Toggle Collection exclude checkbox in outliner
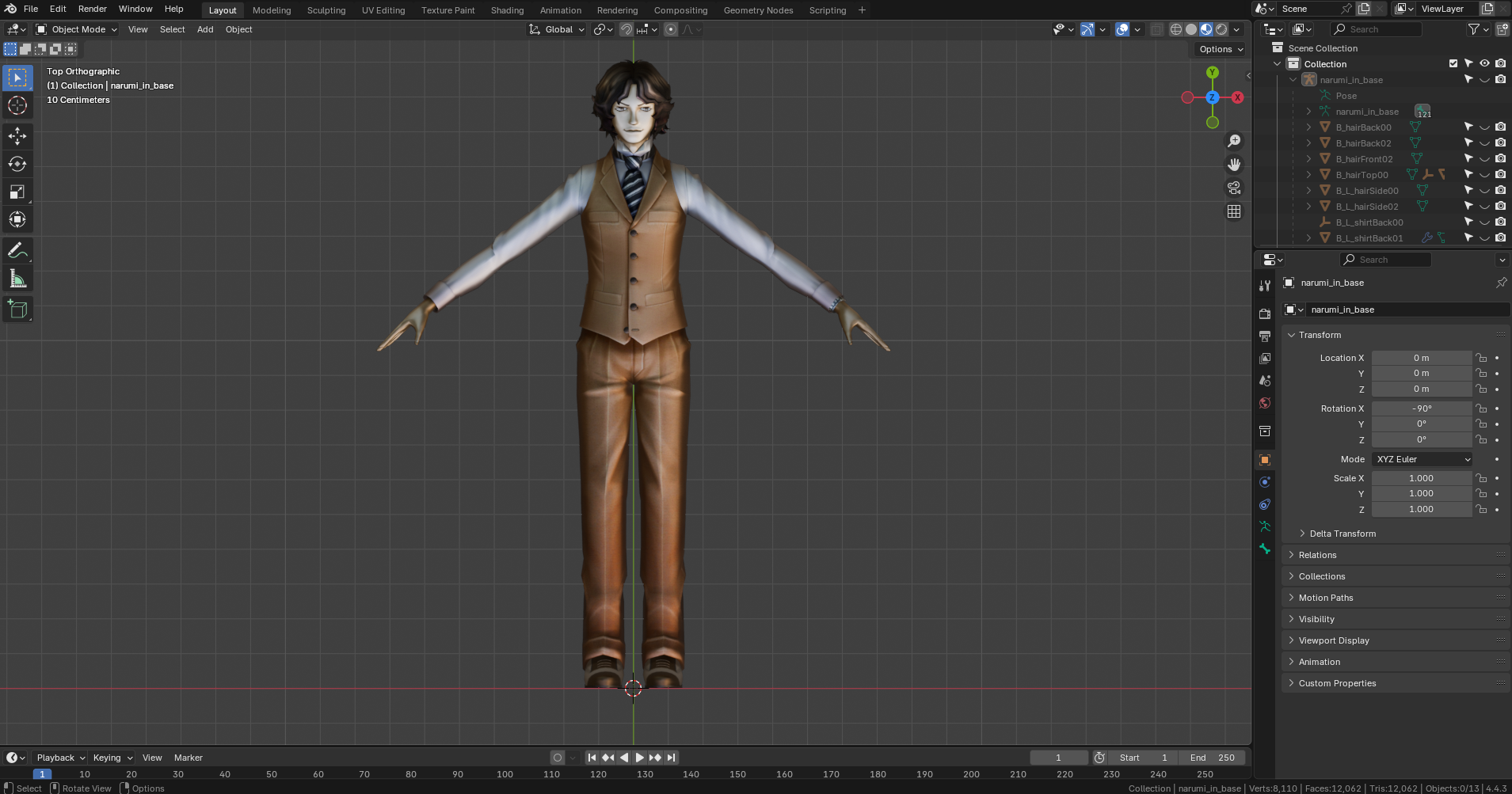1512x794 pixels. [x=1453, y=63]
